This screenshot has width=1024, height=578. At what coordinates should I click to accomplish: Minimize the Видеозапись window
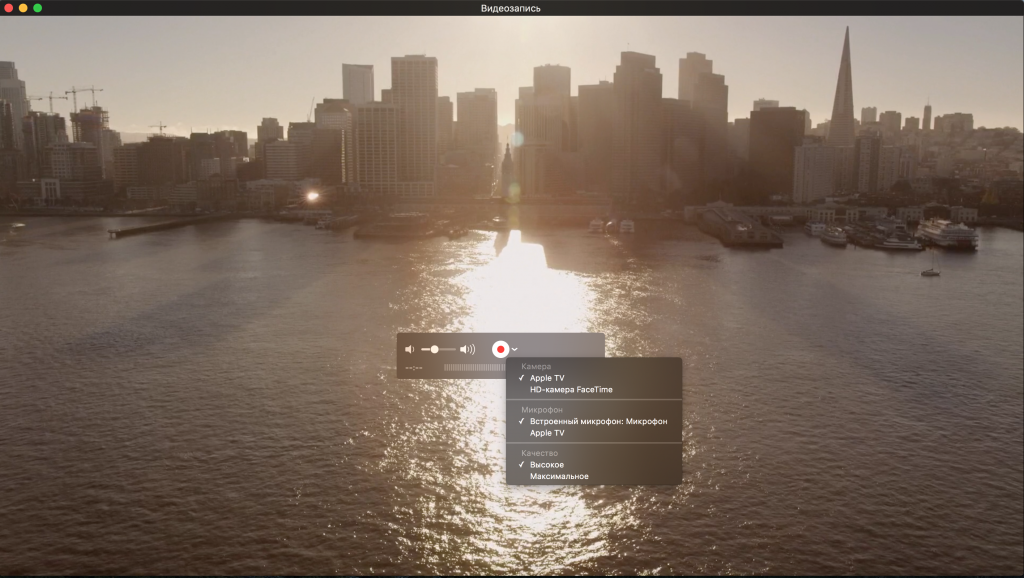click(x=23, y=8)
